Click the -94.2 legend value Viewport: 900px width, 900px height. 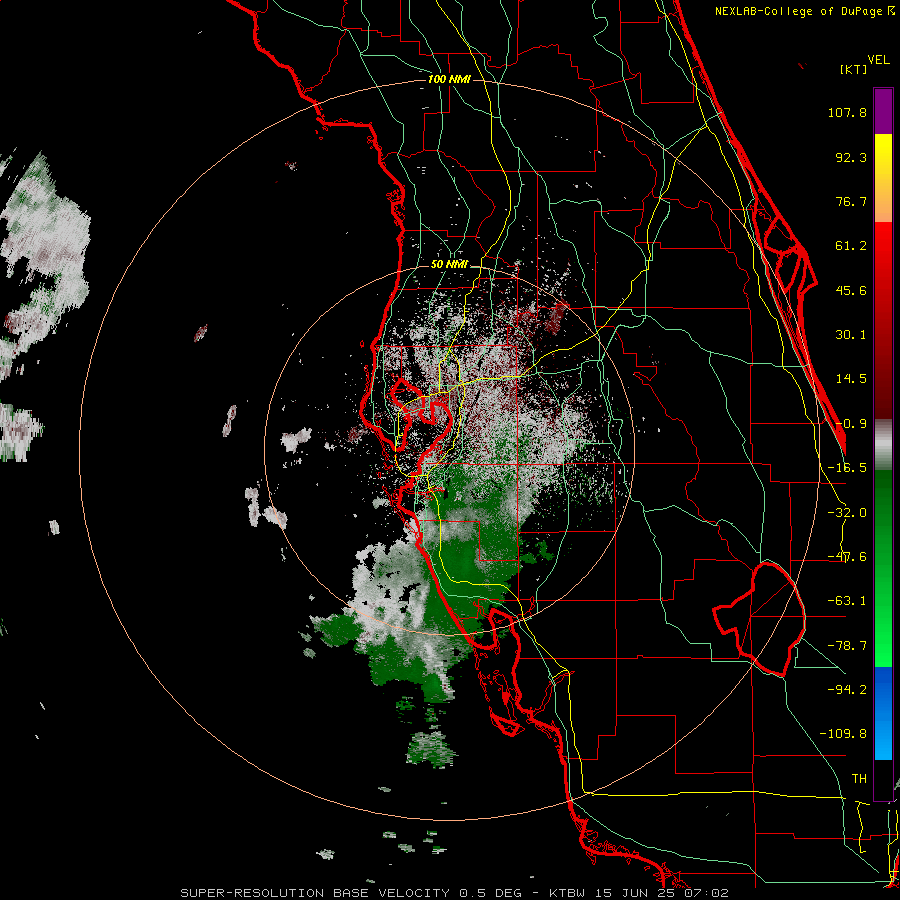coord(847,689)
